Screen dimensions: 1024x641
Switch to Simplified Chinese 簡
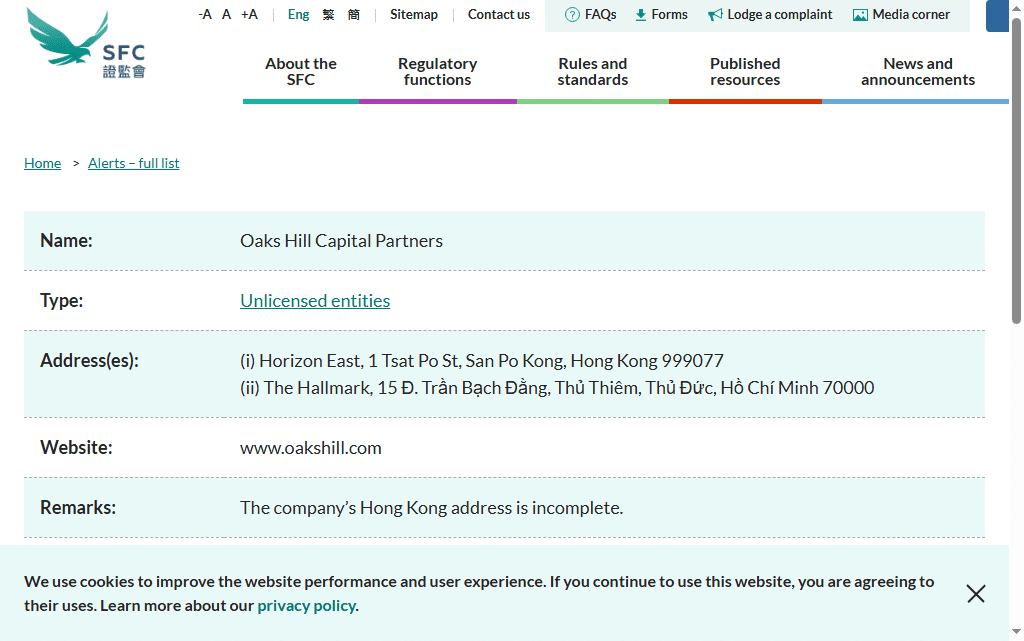click(353, 14)
